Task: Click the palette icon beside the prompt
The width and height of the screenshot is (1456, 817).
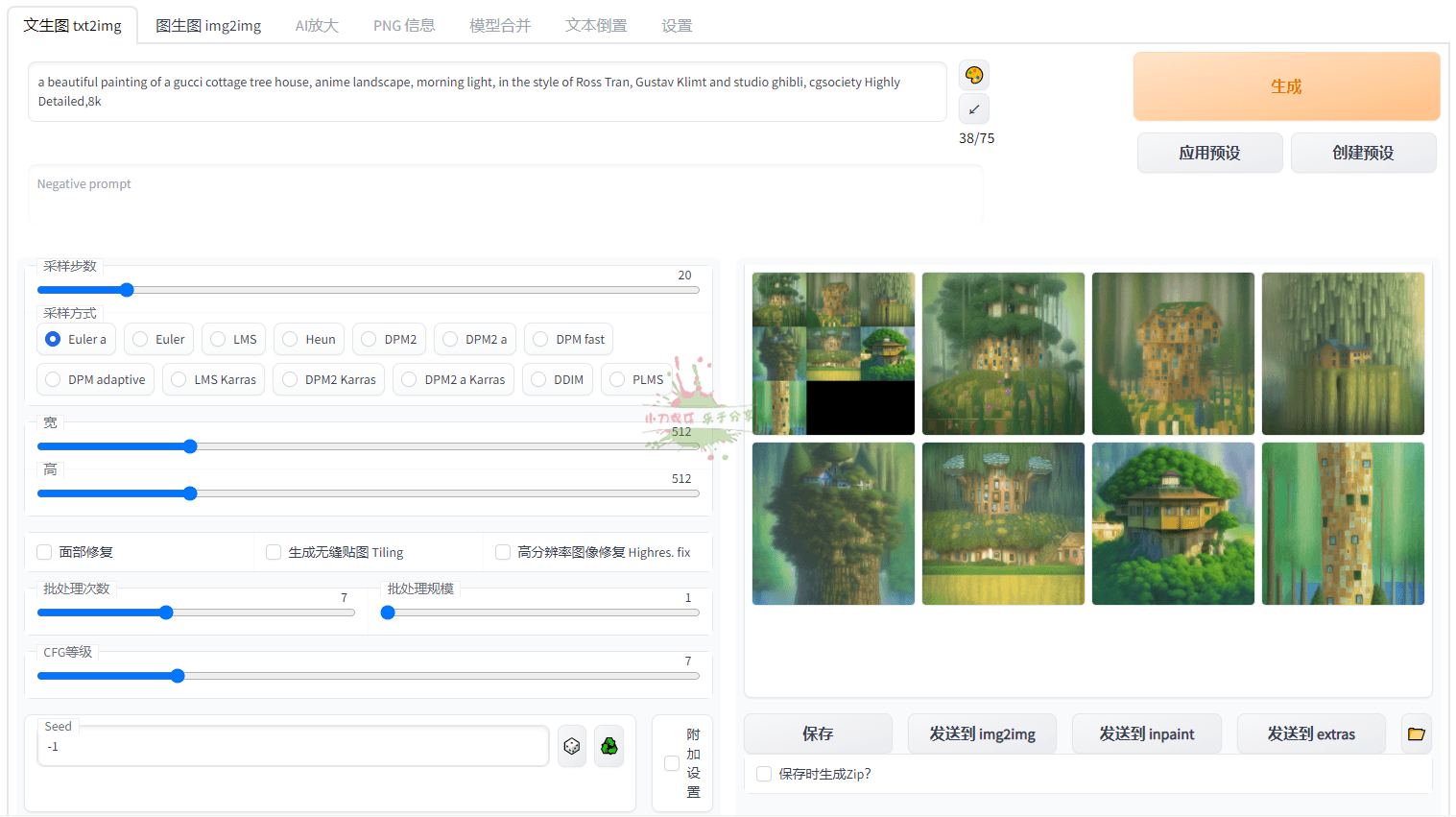Action: pyautogui.click(x=974, y=76)
